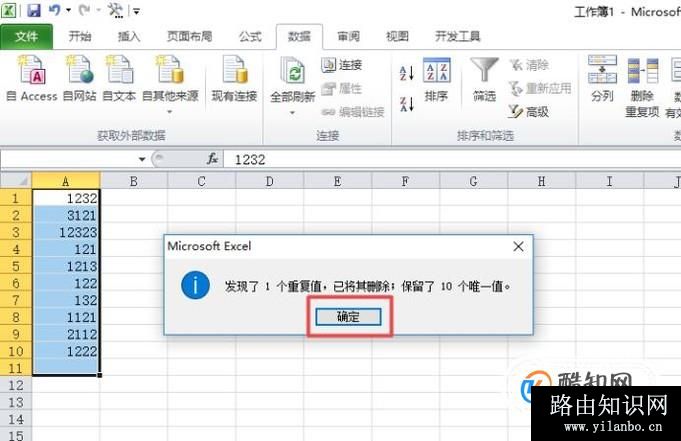Undo the last action
Viewport: 681px width, 441px height.
[55, 10]
